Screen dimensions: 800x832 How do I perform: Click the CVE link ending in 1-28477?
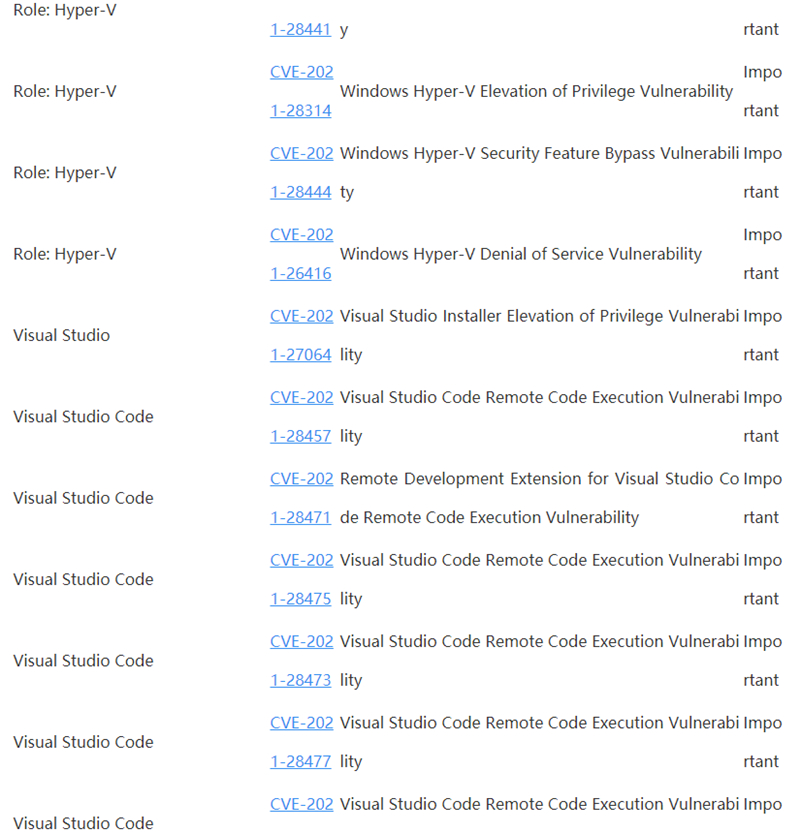[300, 761]
